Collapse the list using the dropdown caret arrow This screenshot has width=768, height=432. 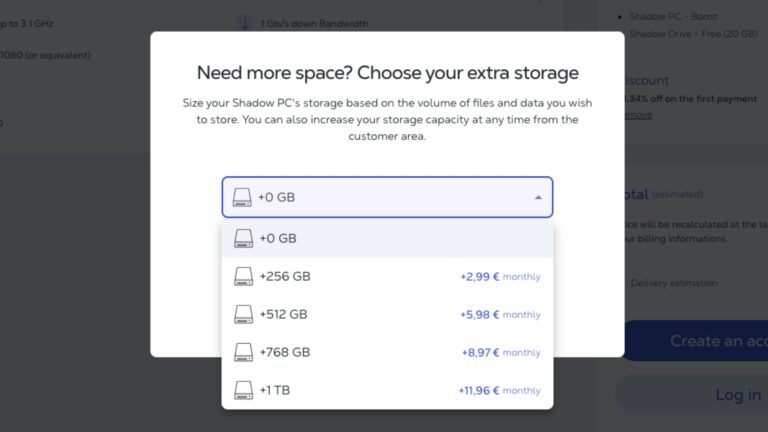click(x=538, y=197)
